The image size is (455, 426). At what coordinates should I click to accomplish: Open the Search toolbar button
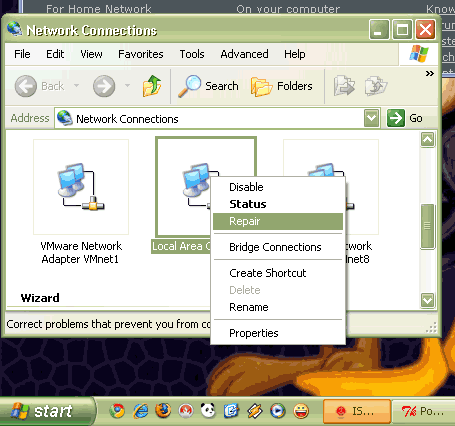click(208, 86)
